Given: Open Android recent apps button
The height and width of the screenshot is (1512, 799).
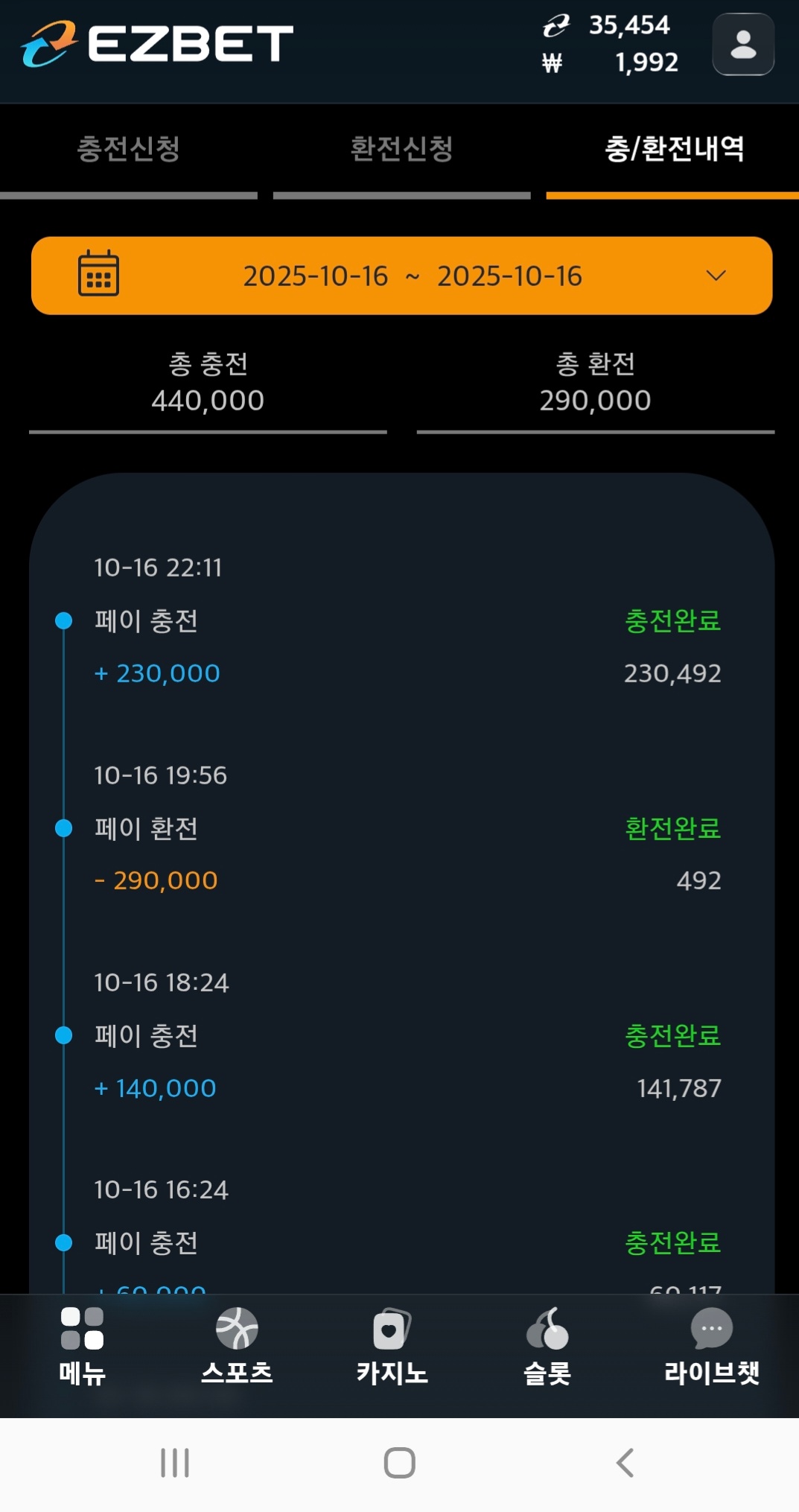Looking at the screenshot, I should coord(175,1463).
